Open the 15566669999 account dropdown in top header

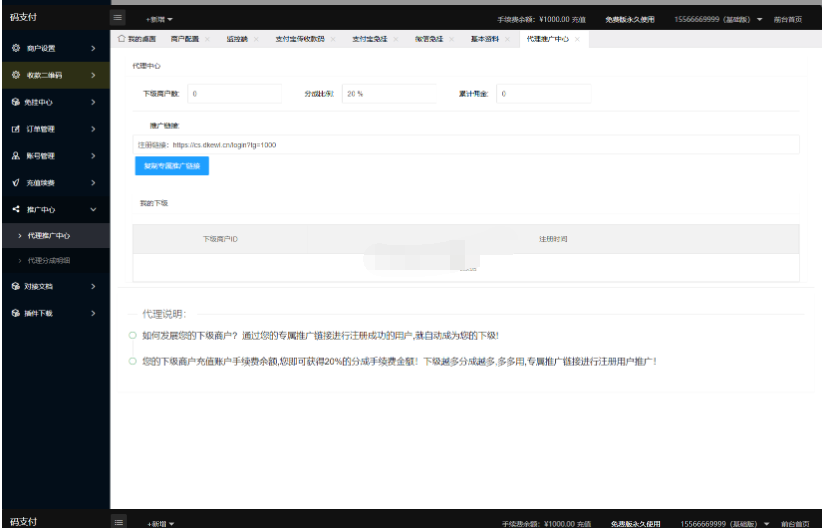(718, 19)
